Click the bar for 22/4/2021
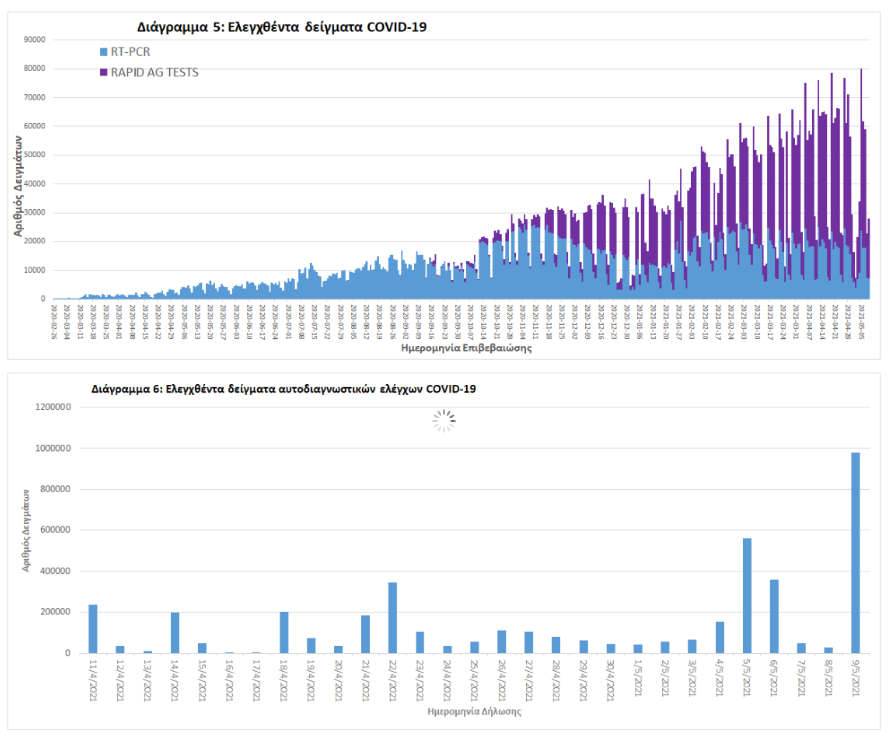The height and width of the screenshot is (742, 895). pyautogui.click(x=392, y=617)
